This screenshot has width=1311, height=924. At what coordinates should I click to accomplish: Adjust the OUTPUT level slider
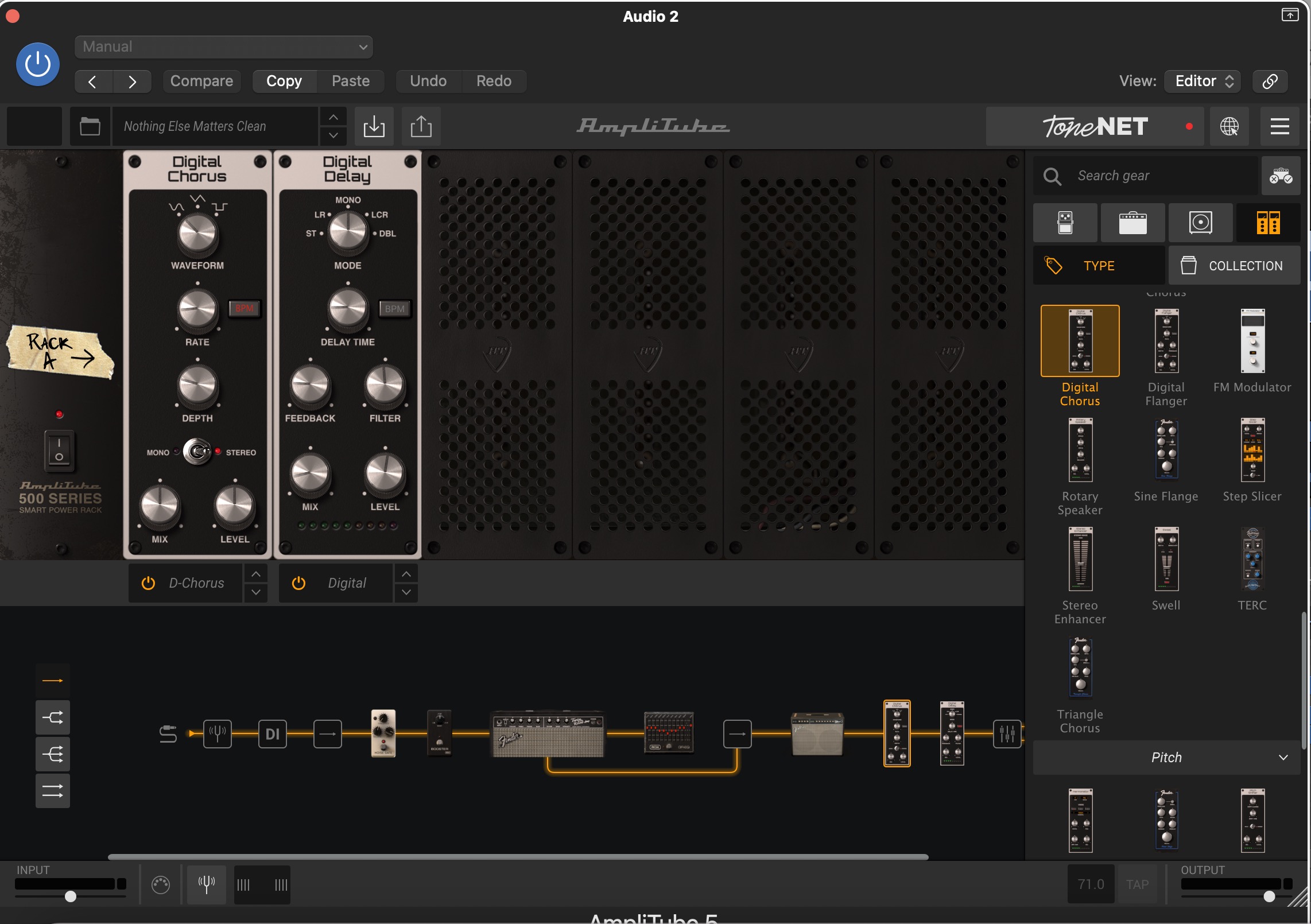click(x=1269, y=896)
